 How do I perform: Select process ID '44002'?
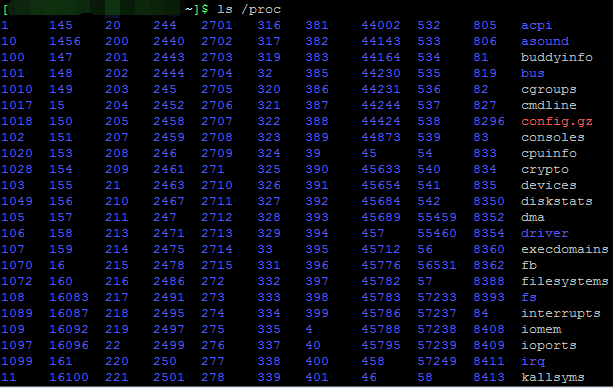click(381, 25)
